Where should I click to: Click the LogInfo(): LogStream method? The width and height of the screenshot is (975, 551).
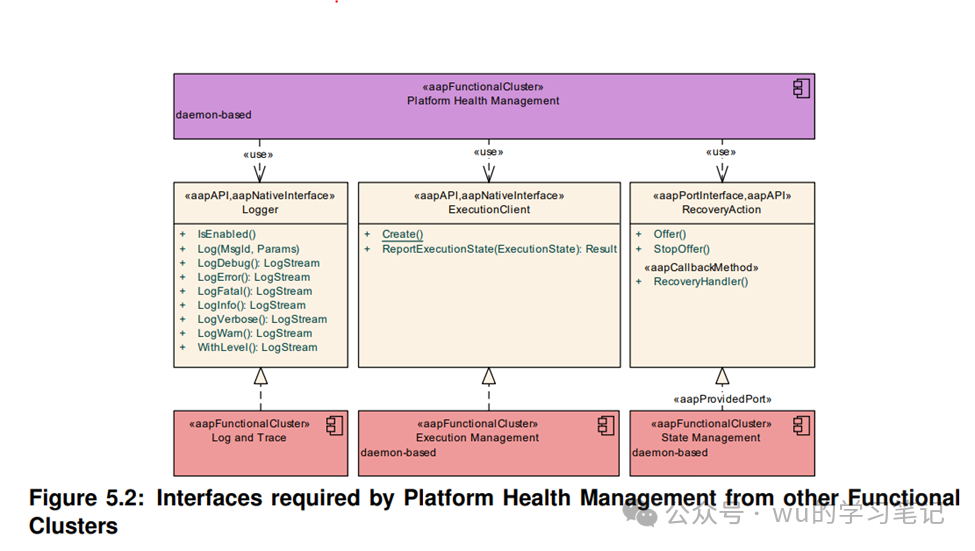pyautogui.click(x=251, y=305)
